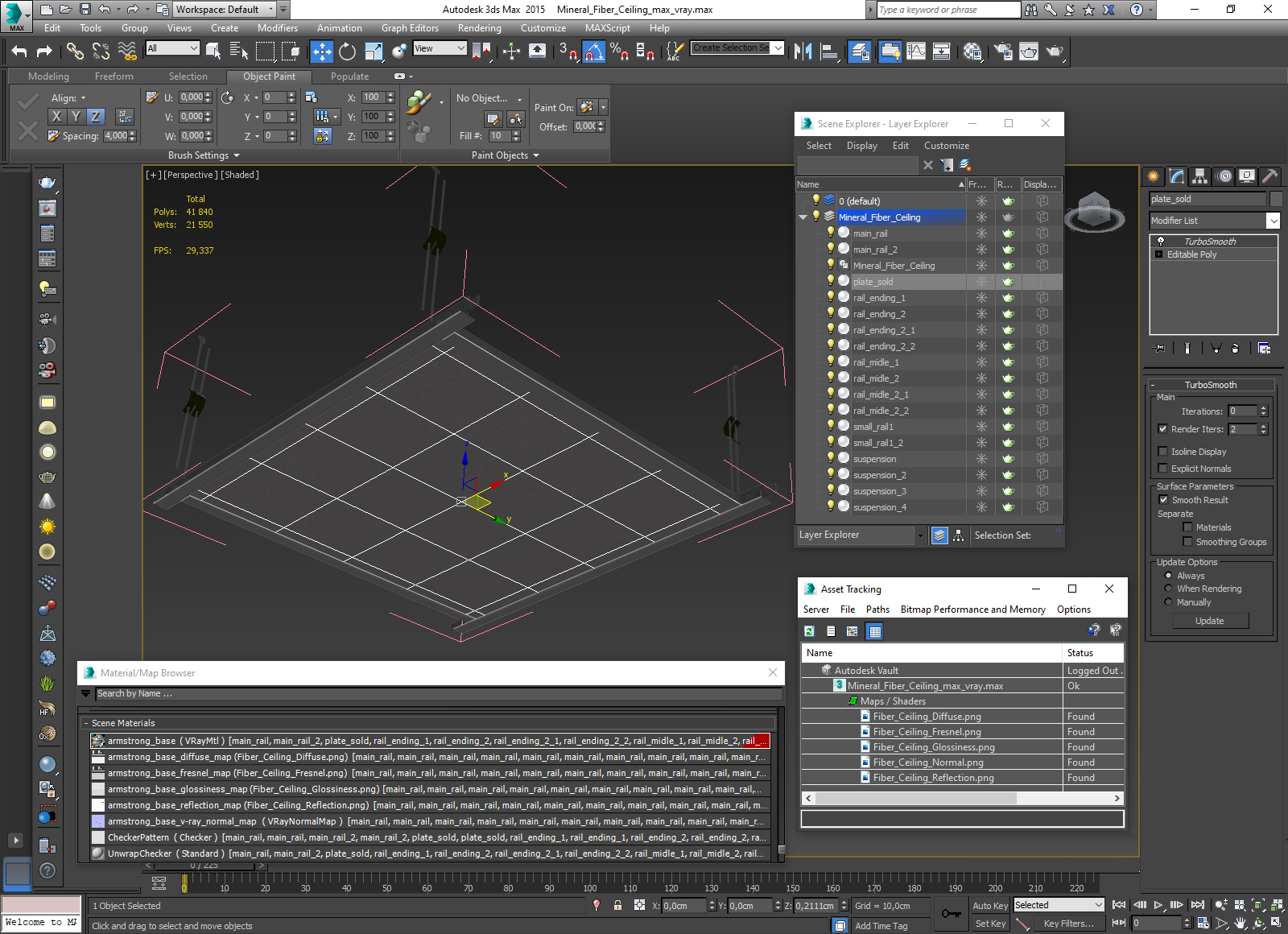Image resolution: width=1288 pixels, height=934 pixels.
Task: Open the Rendering menu
Action: pos(479,28)
